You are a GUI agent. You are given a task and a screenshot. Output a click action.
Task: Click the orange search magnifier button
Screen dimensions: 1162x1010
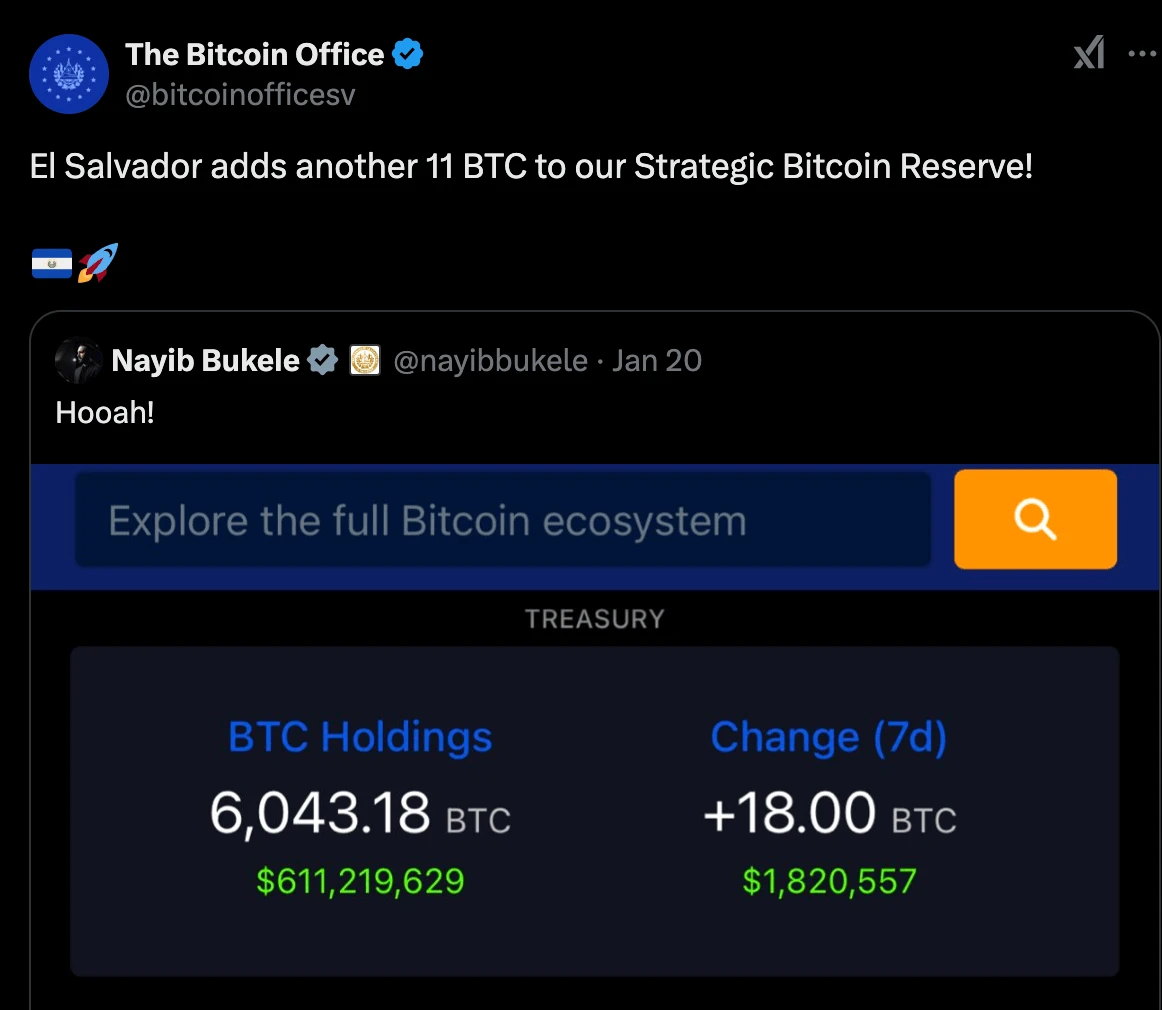pyautogui.click(x=1035, y=519)
